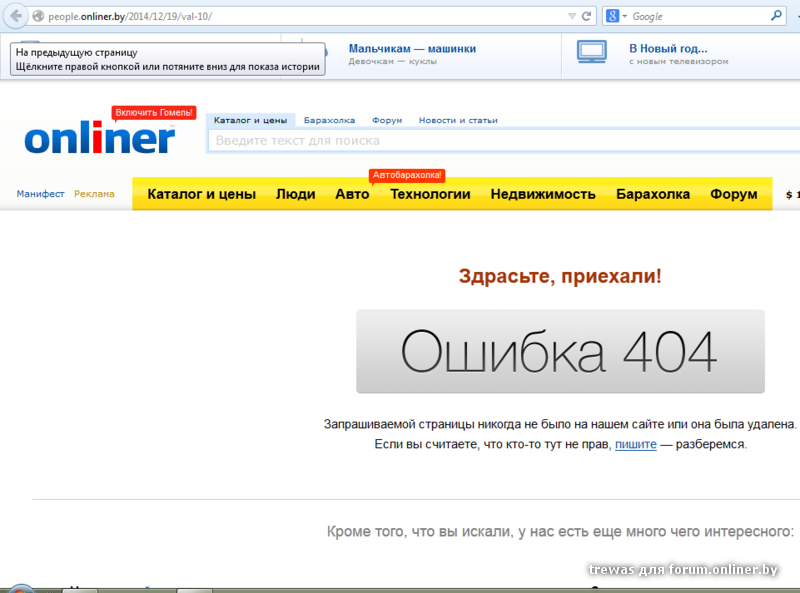Open the URL history dropdown arrow
This screenshot has width=800, height=593.
coord(571,17)
